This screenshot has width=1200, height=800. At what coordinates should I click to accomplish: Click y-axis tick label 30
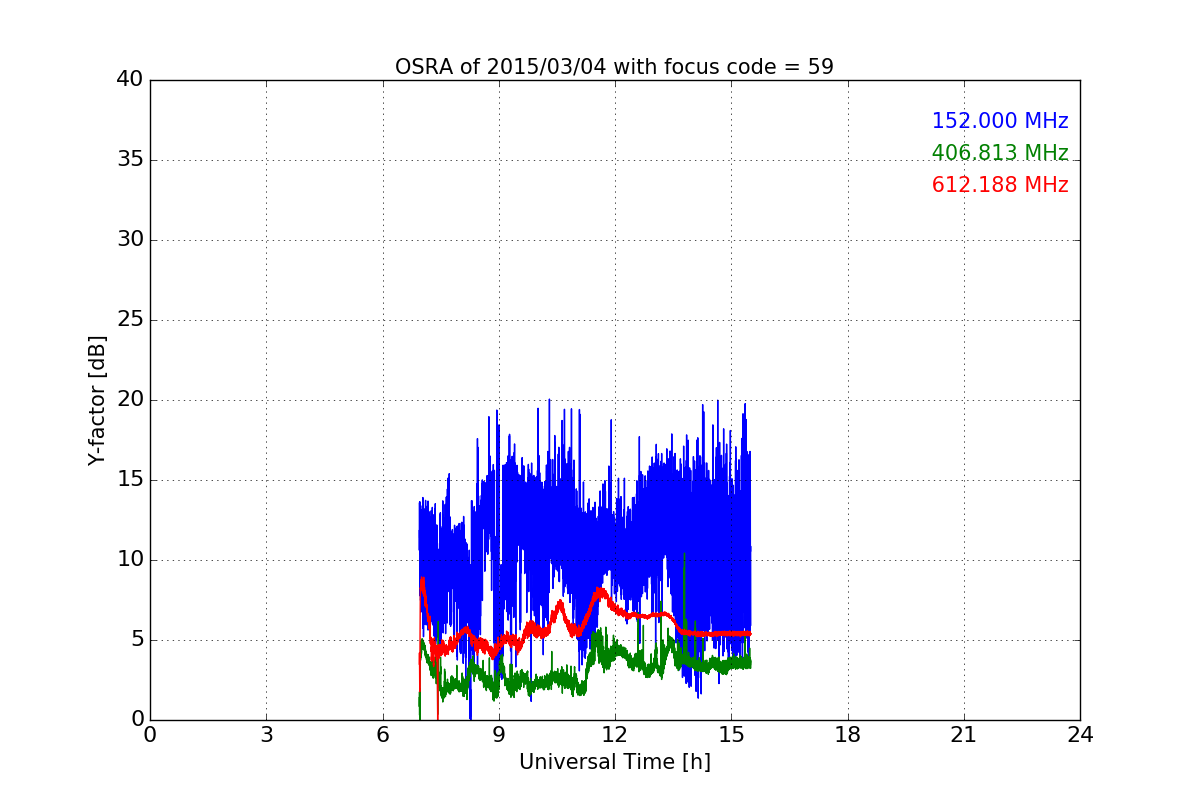130,240
